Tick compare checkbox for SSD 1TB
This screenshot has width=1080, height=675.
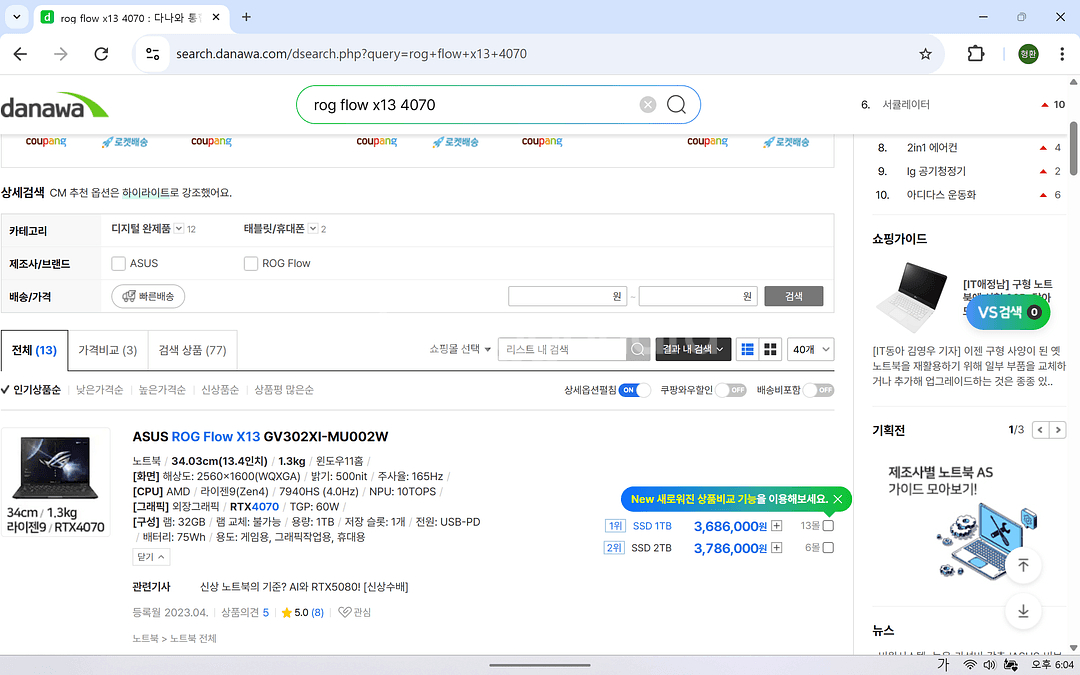coord(828,526)
